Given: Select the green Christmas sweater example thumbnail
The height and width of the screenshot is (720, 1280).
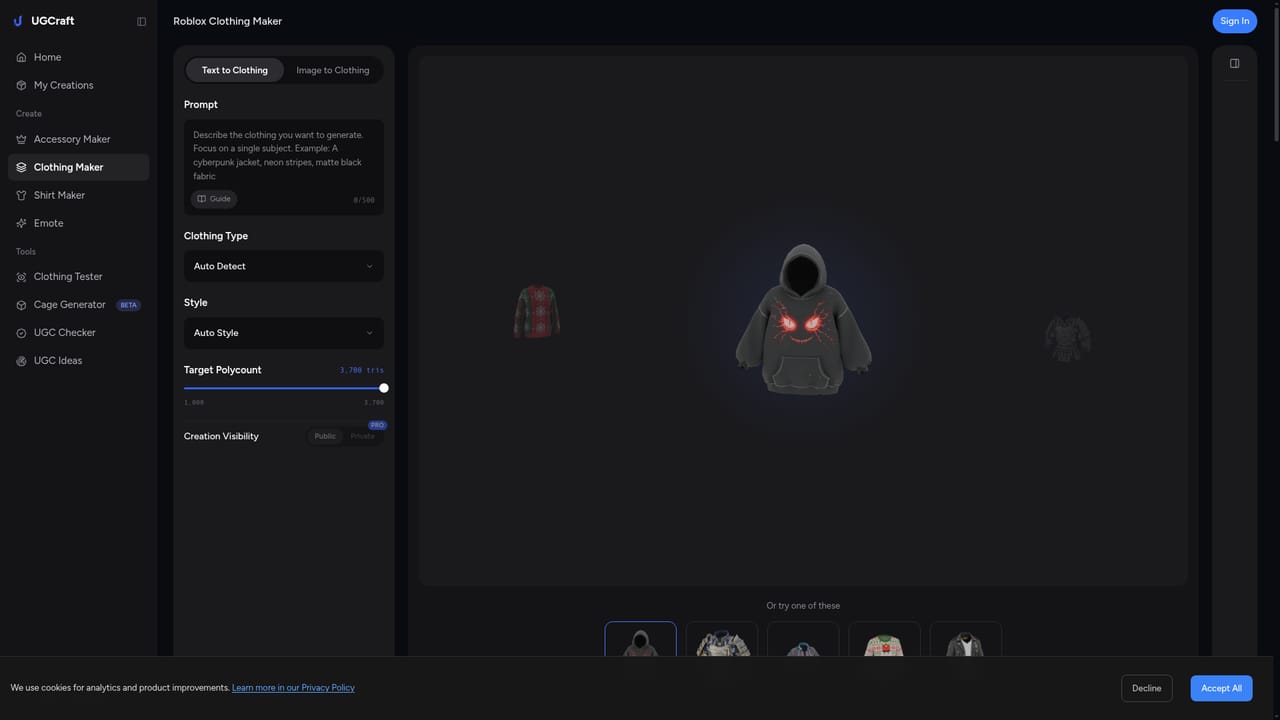Looking at the screenshot, I should coord(884,640).
